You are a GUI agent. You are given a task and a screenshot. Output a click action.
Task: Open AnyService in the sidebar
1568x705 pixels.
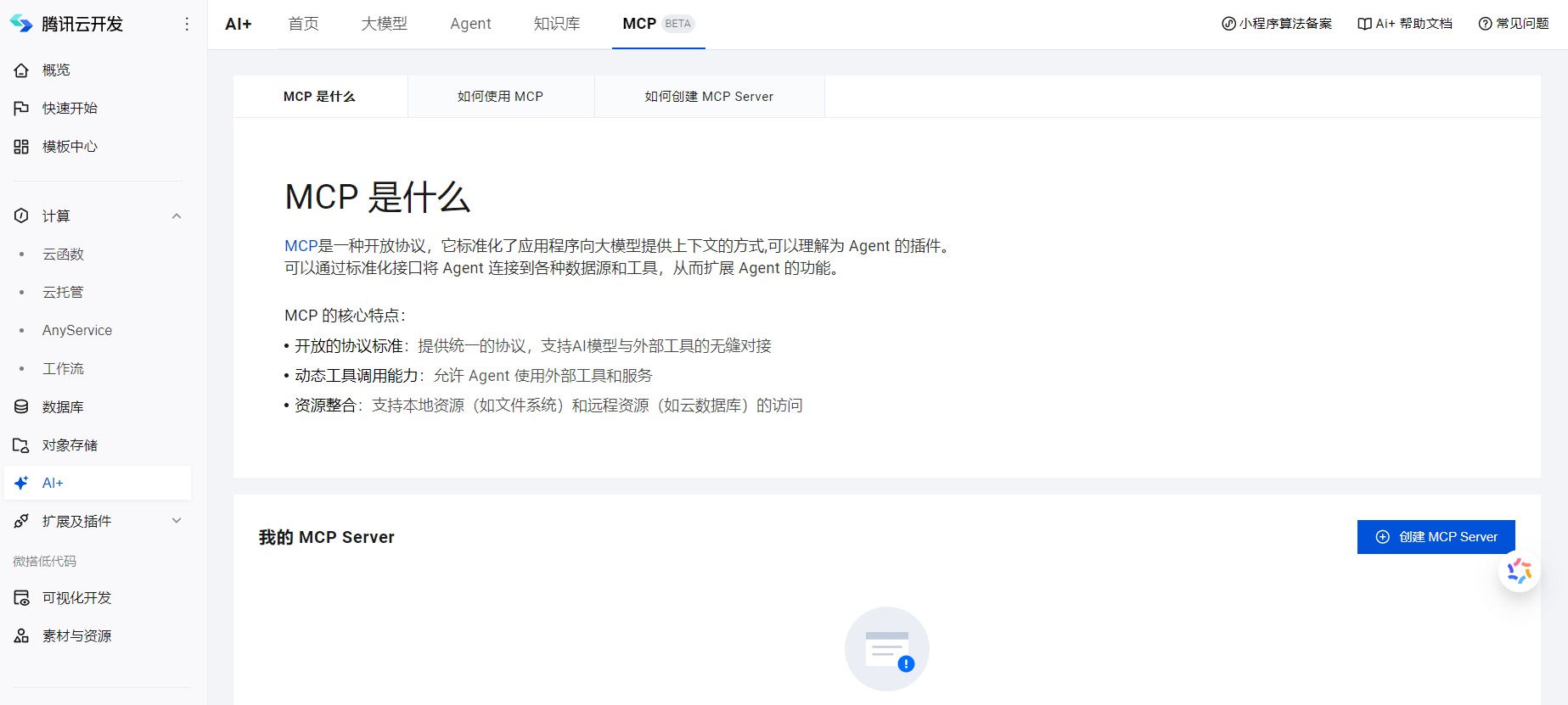click(x=77, y=331)
